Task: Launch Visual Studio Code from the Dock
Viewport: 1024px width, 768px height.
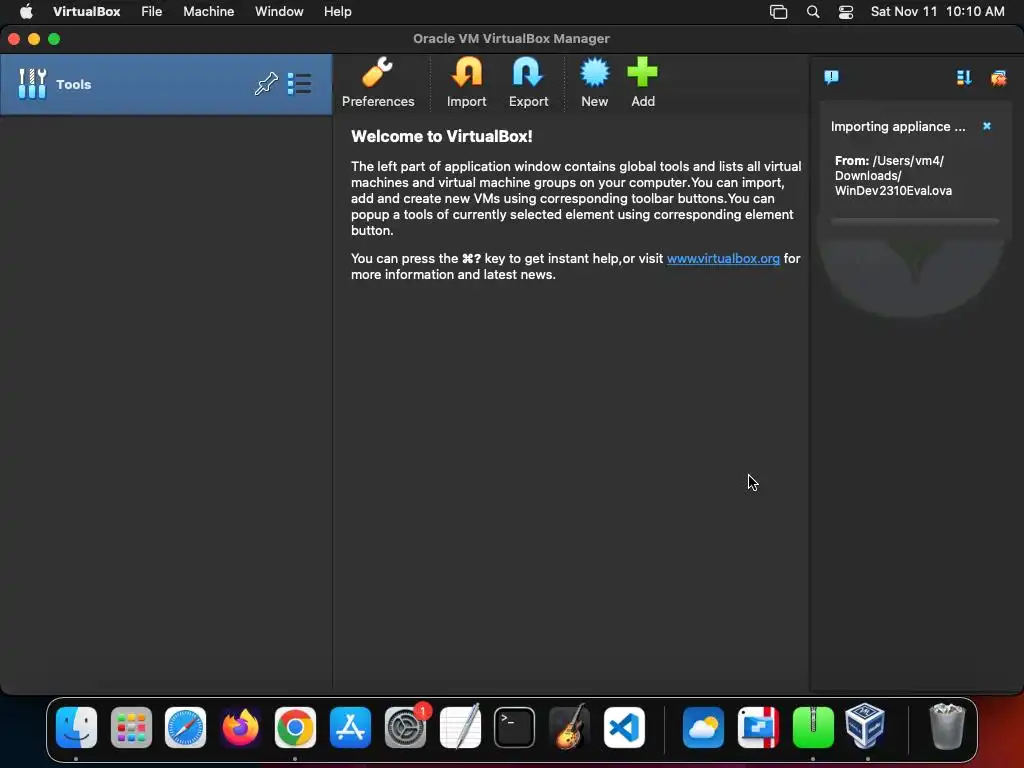Action: [x=624, y=727]
